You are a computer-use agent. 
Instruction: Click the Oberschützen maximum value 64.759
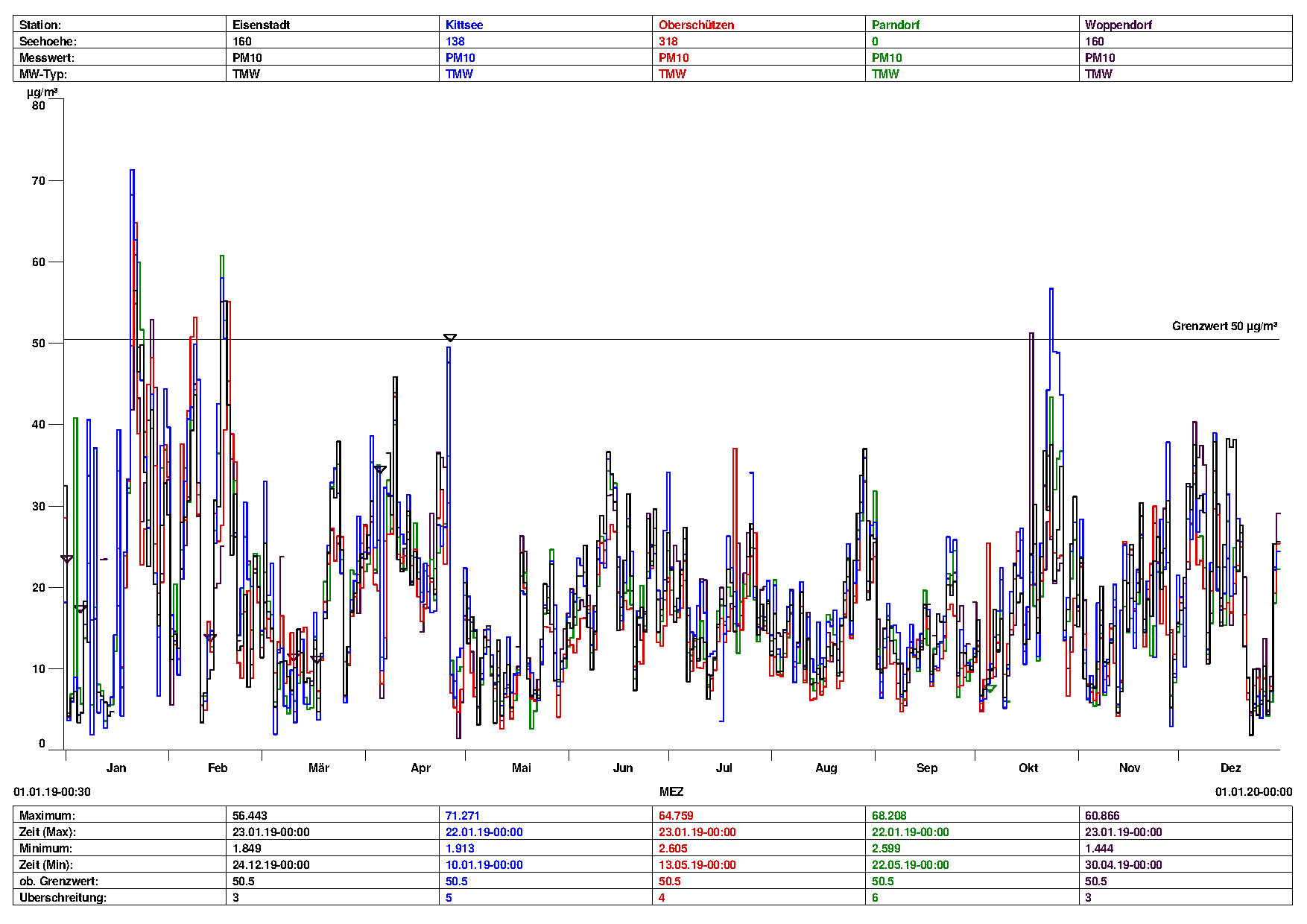pyautogui.click(x=676, y=816)
